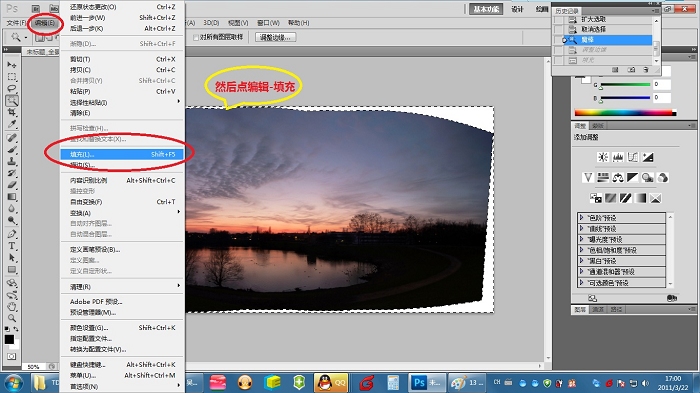
Task: Expand the 色相/饱和度 presets group
Action: 581,250
